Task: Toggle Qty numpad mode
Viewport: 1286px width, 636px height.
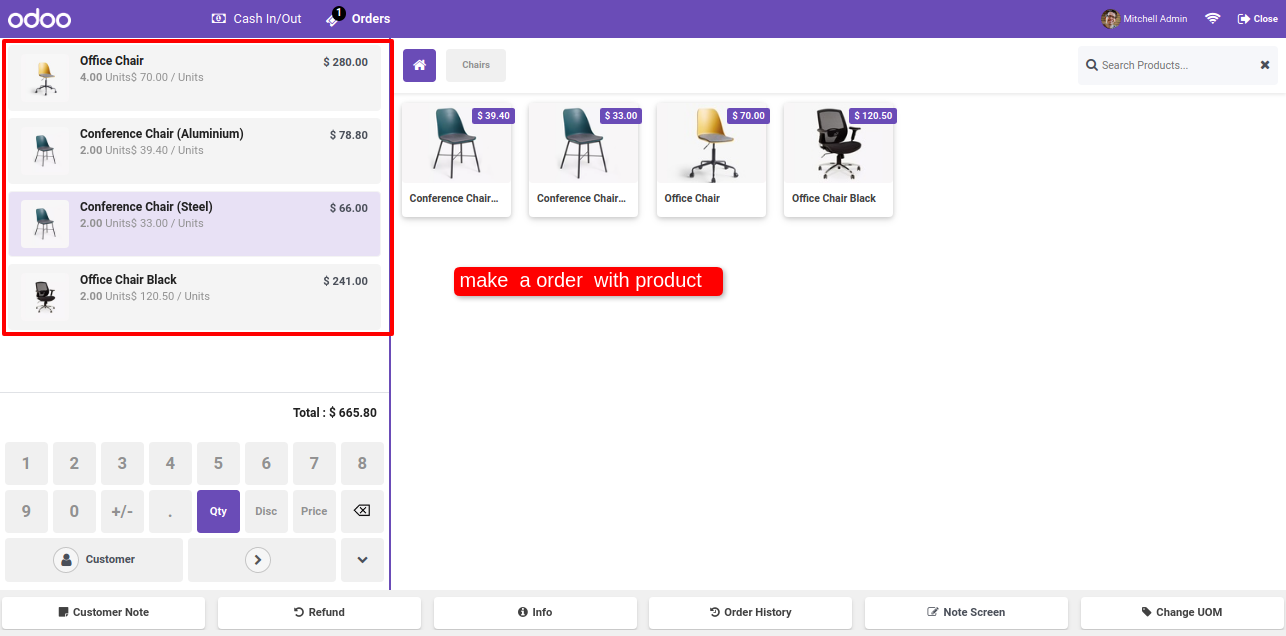Action: (218, 511)
